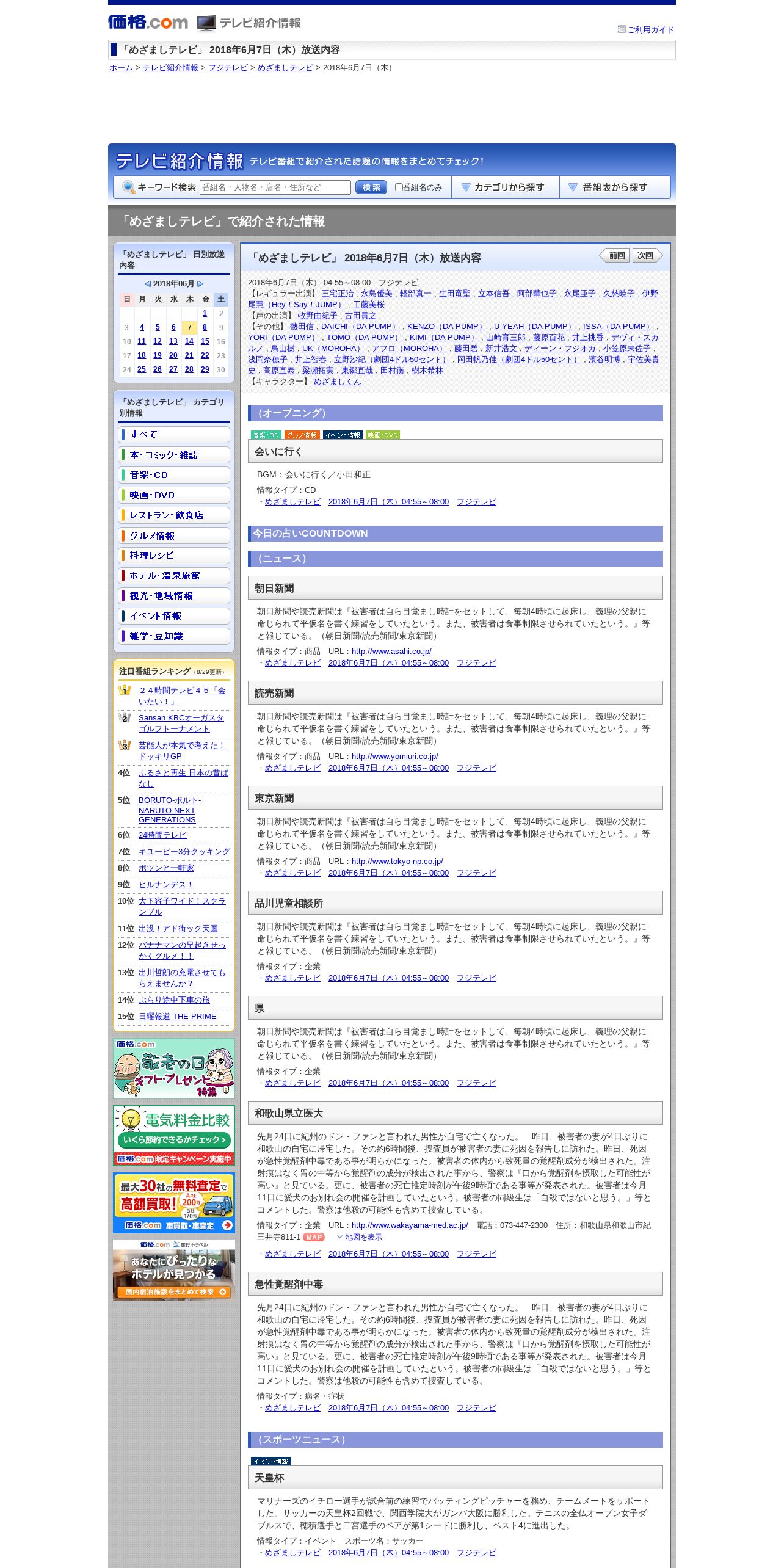Select calendar date 29
The image size is (784, 1568).
pos(205,369)
